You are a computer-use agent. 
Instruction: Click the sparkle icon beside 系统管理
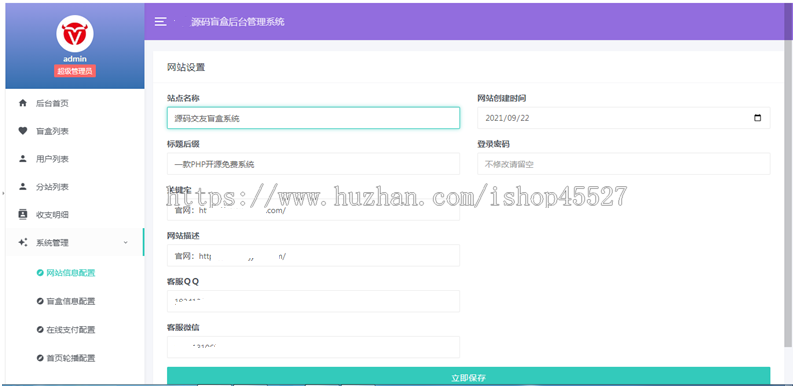click(22, 242)
